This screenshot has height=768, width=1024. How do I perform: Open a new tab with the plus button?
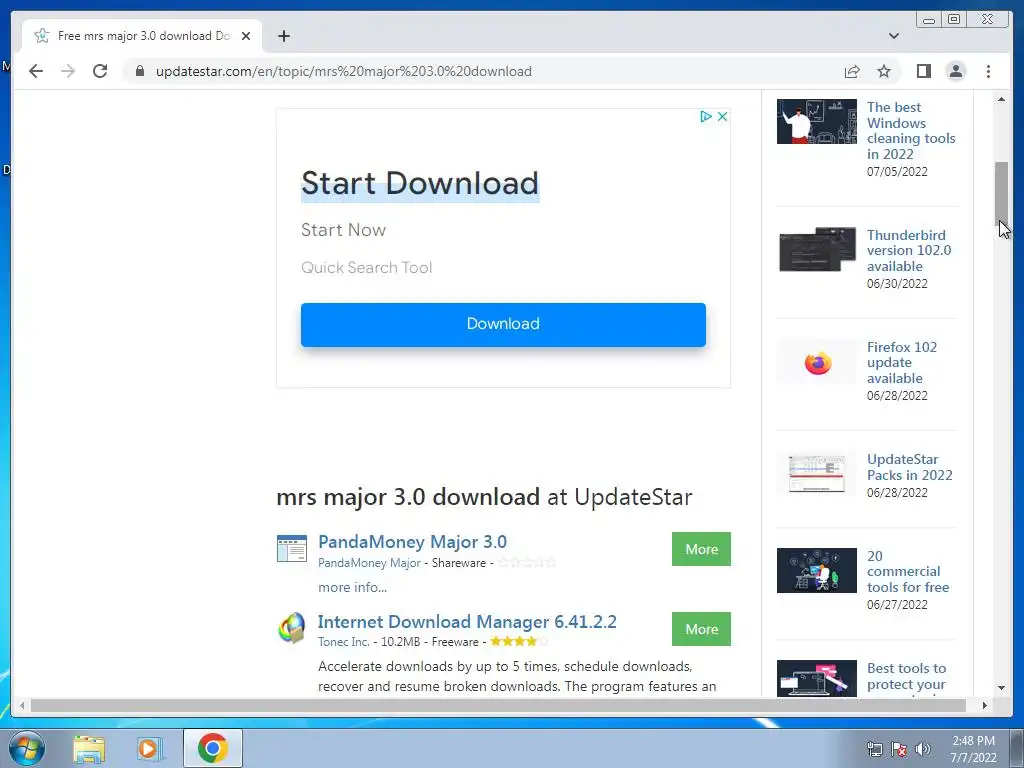coord(283,36)
